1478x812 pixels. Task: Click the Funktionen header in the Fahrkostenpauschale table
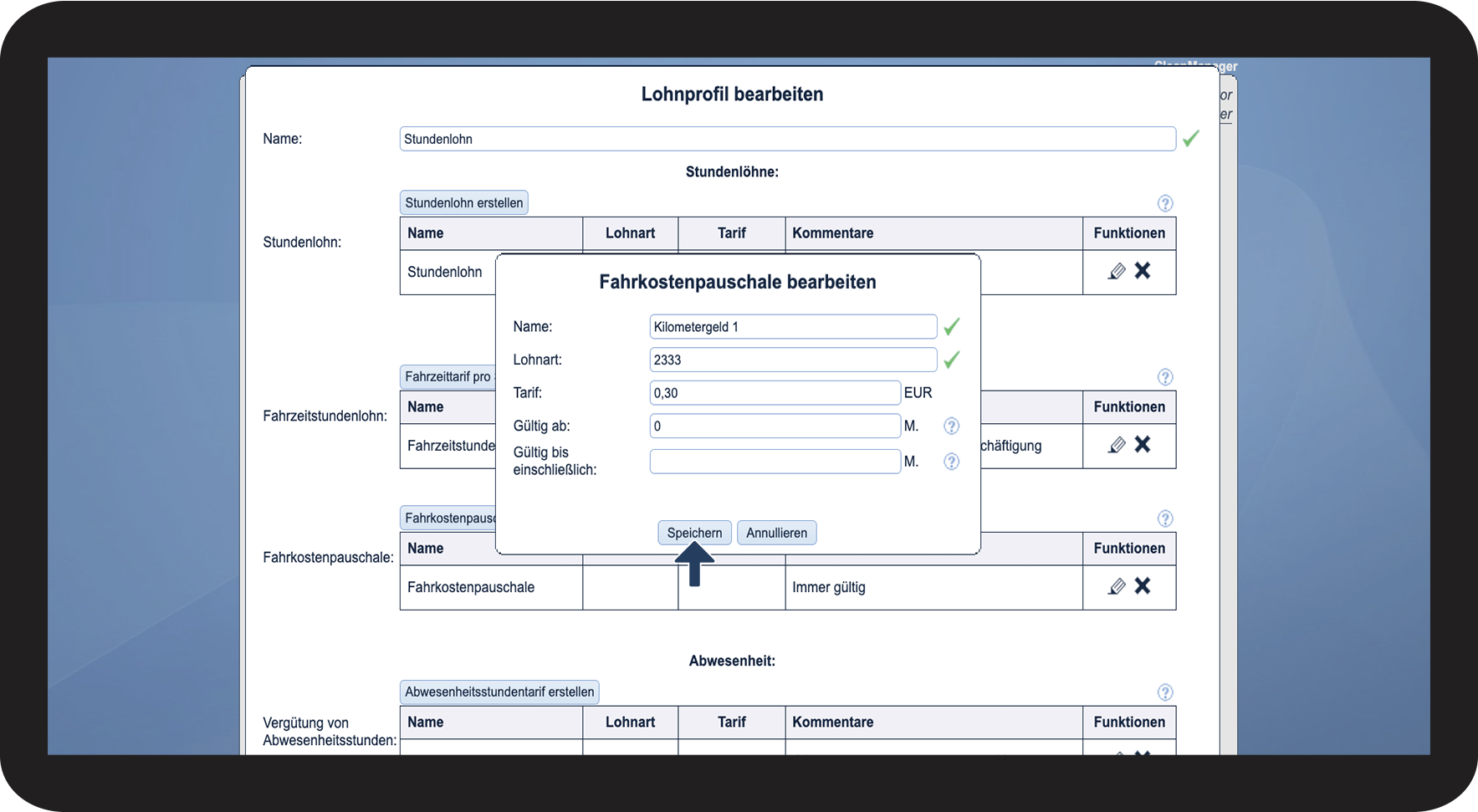(x=1129, y=549)
